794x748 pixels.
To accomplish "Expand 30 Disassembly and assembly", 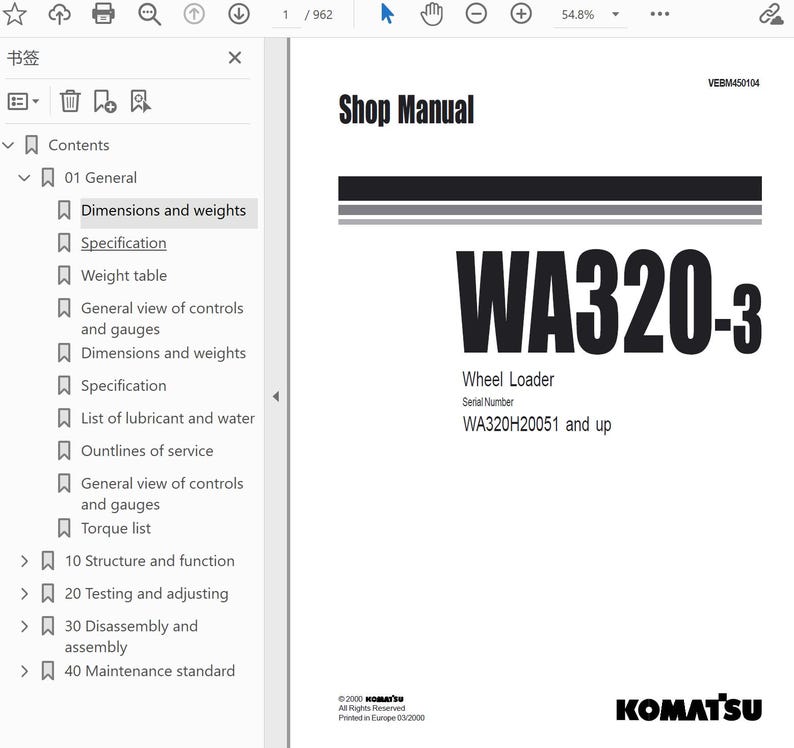I will [x=24, y=626].
